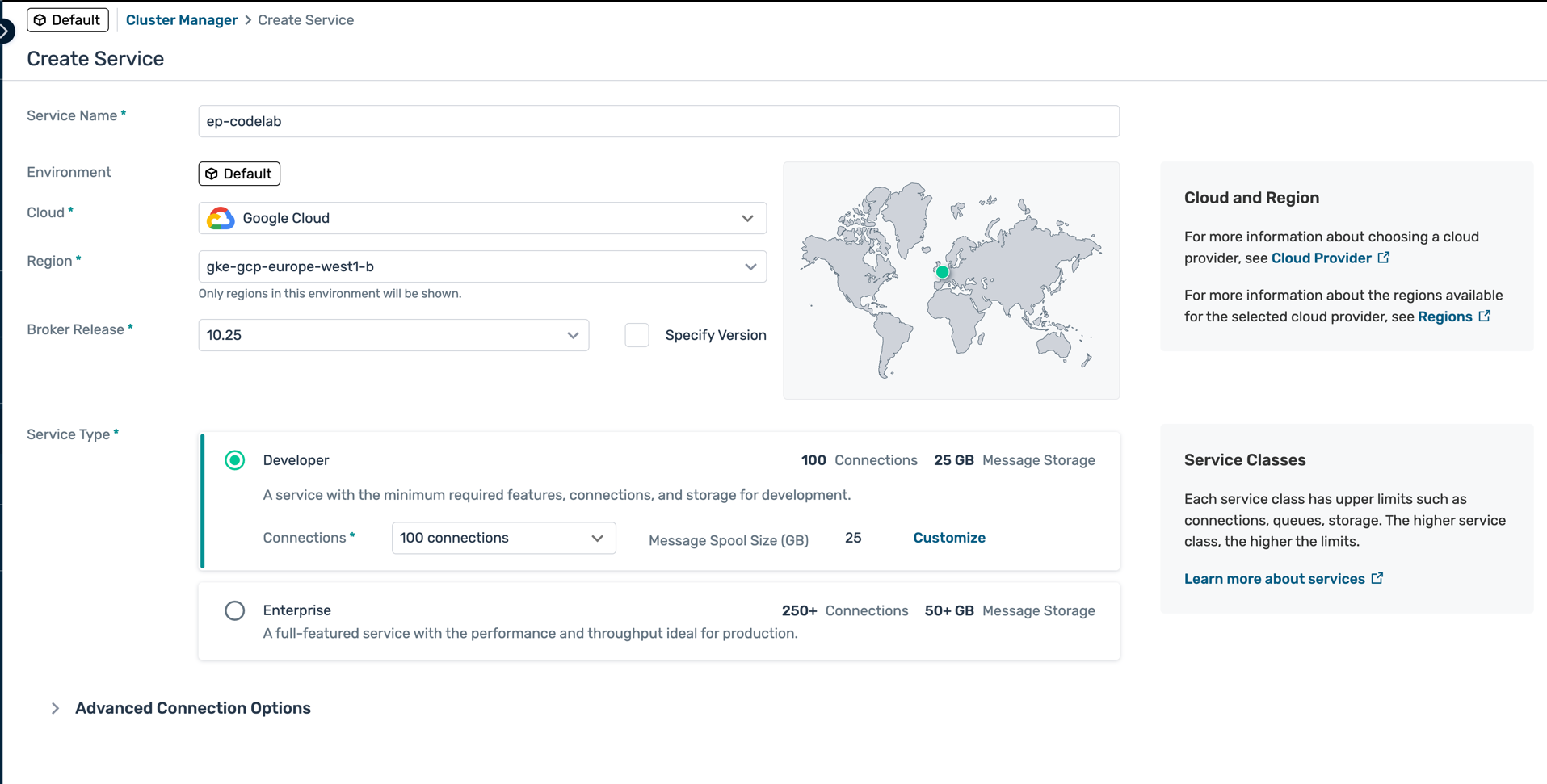Click the cube icon in Environment Default badge
The width and height of the screenshot is (1547, 784).
[x=212, y=174]
